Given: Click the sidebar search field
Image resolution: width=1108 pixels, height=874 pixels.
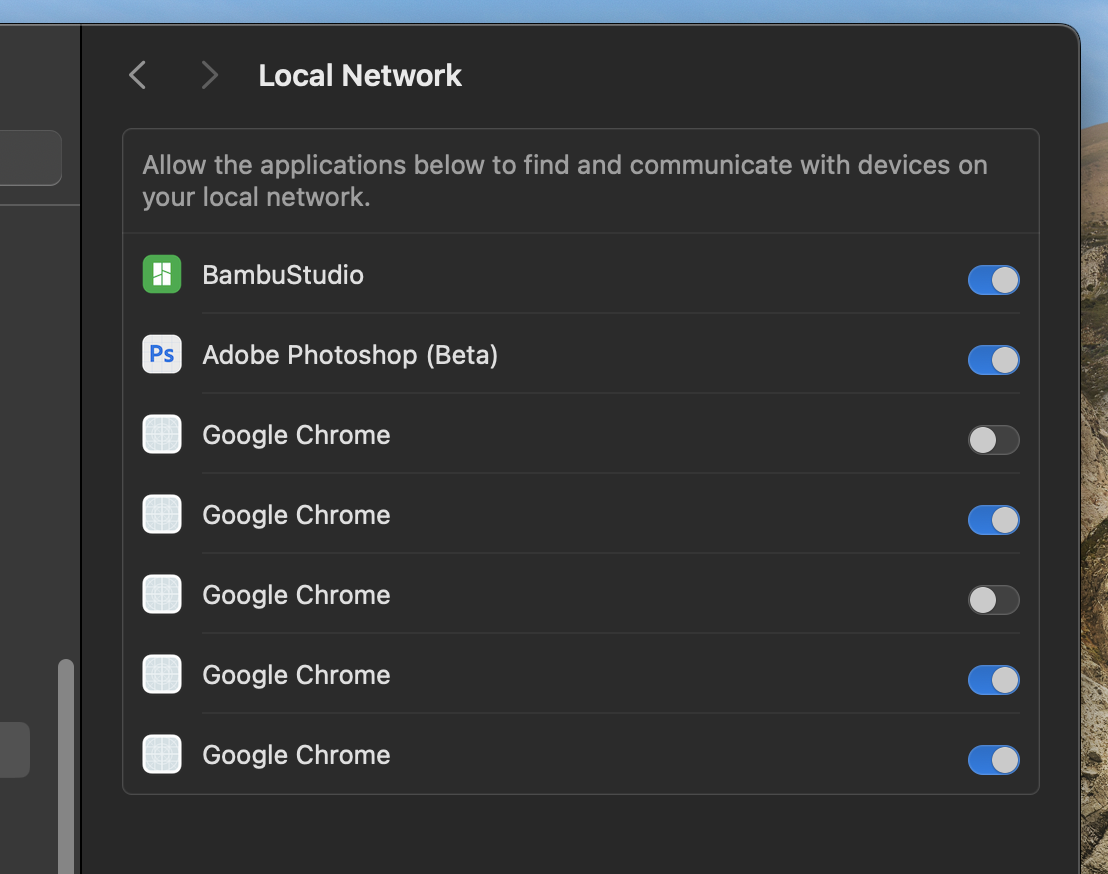Looking at the screenshot, I should point(30,158).
